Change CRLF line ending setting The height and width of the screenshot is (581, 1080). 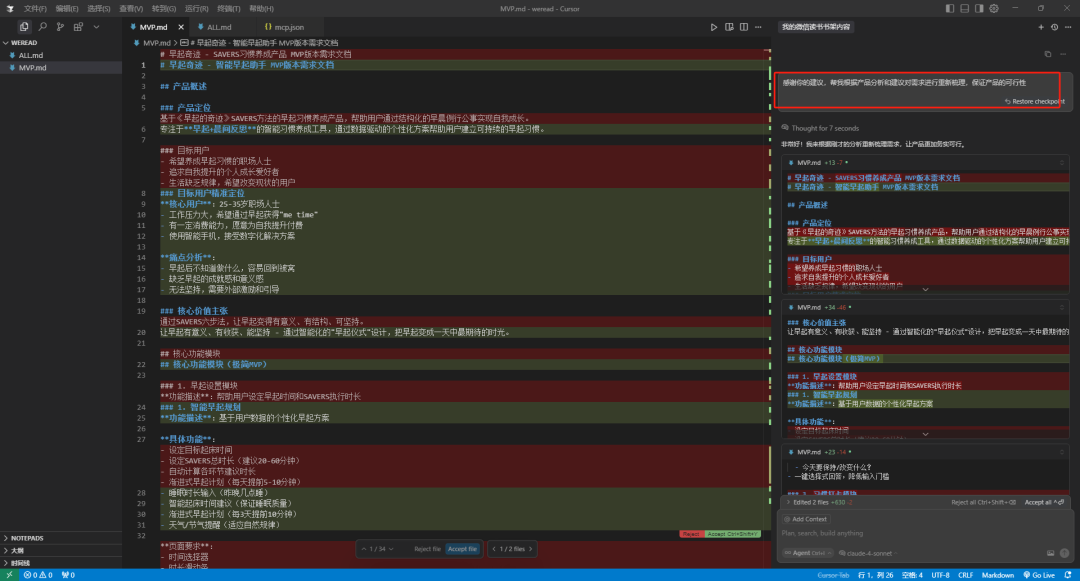point(966,575)
